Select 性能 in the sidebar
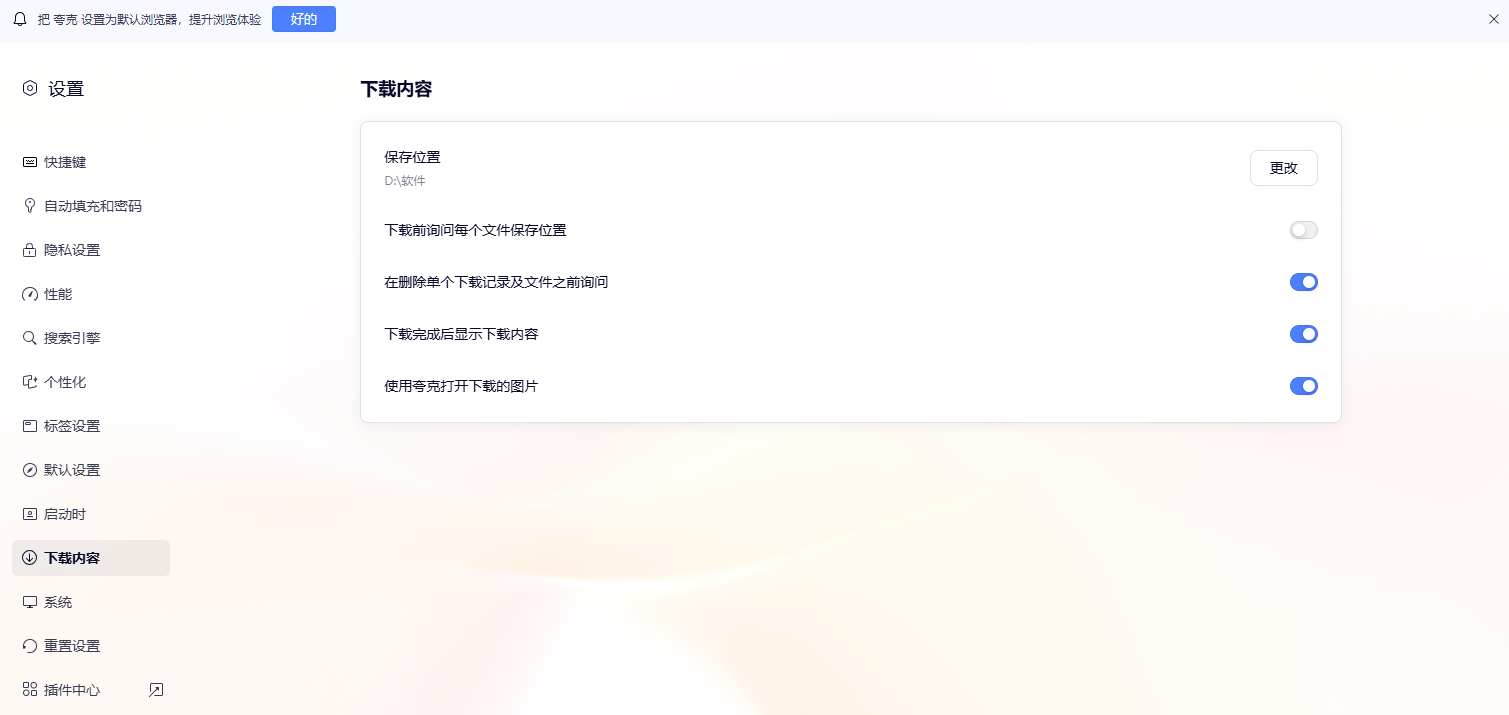 91,294
